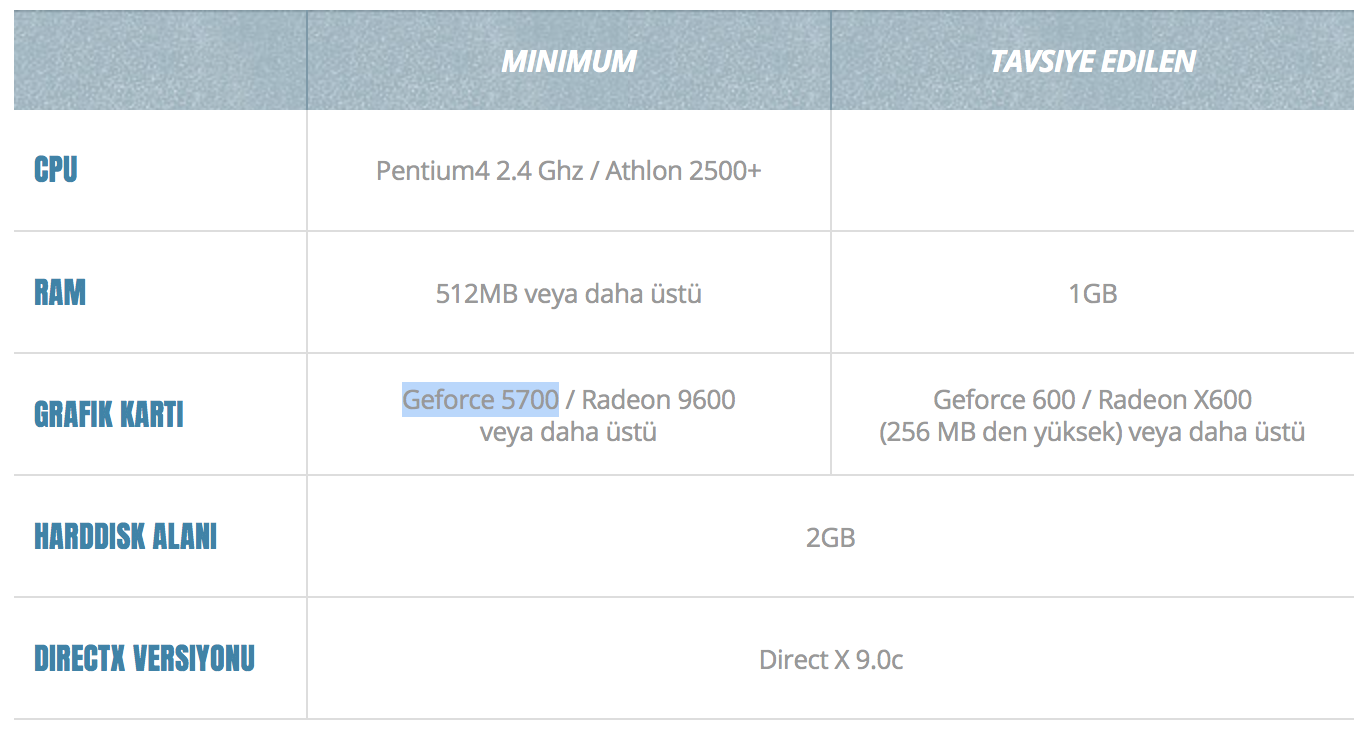Select the DIRECTX VERSIYONU row label
Screen dimensions: 1368x740
[144, 659]
